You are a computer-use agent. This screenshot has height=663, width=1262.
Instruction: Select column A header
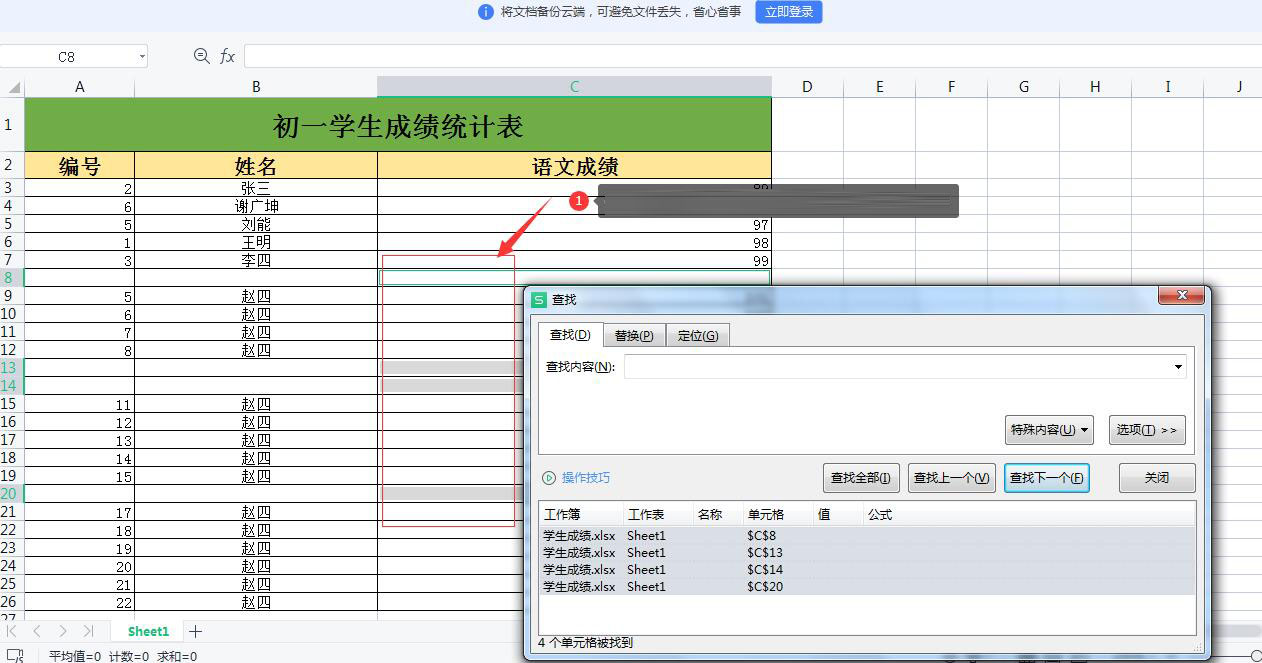(x=80, y=87)
